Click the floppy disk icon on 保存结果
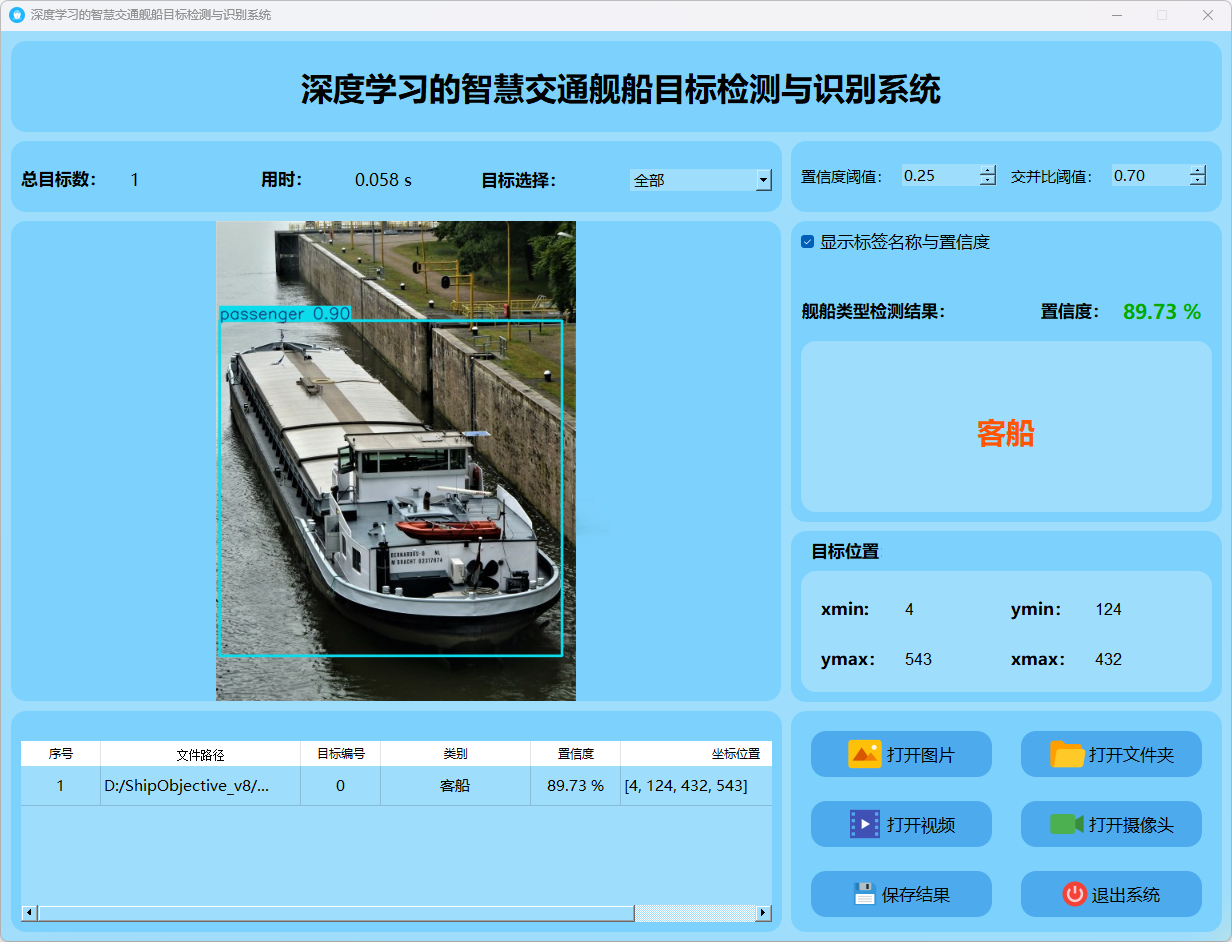The width and height of the screenshot is (1232, 942). click(864, 894)
